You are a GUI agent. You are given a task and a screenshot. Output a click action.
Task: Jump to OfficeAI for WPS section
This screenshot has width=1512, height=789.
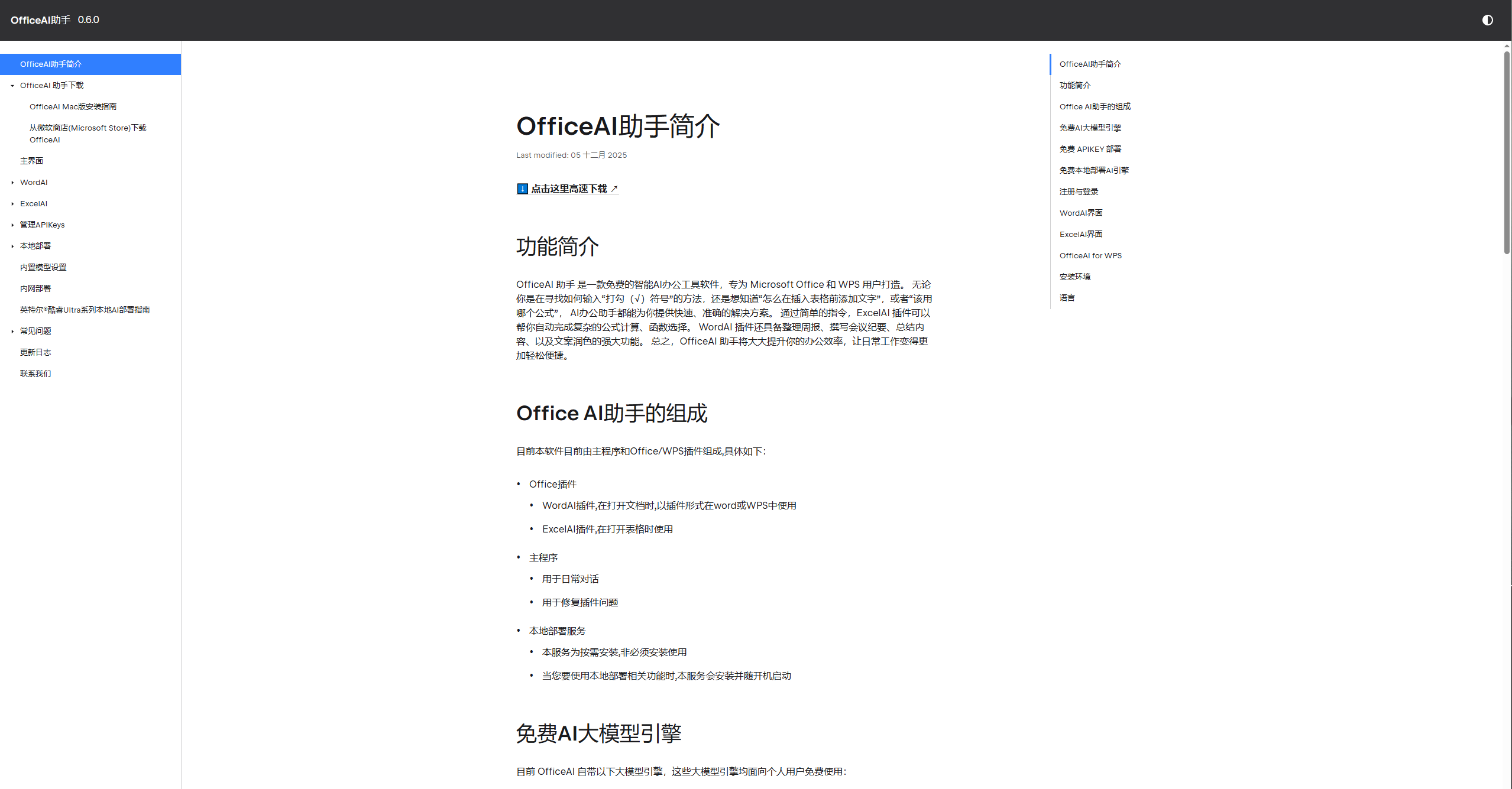pyautogui.click(x=1090, y=255)
